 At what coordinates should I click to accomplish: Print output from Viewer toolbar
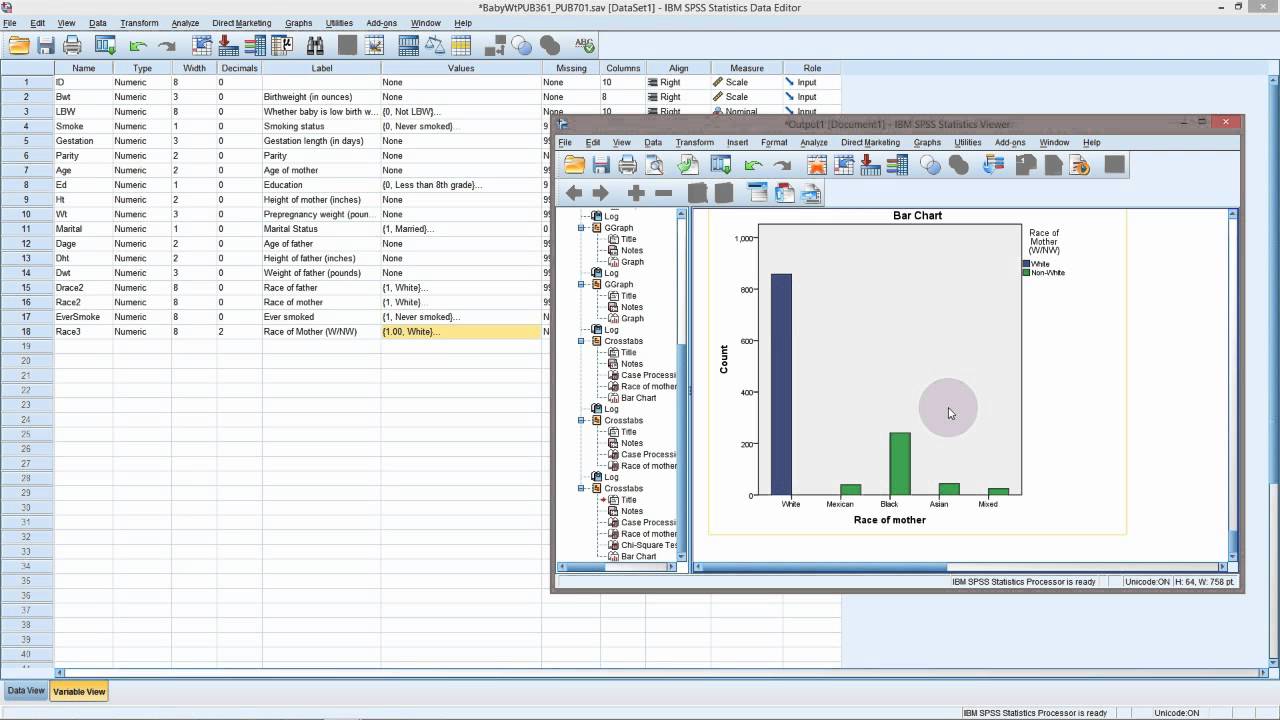click(x=627, y=165)
